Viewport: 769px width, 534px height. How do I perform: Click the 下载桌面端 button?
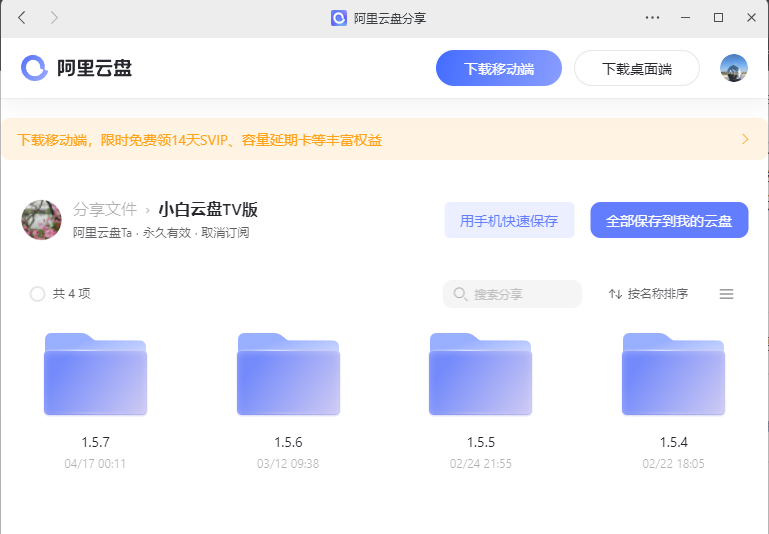point(637,68)
